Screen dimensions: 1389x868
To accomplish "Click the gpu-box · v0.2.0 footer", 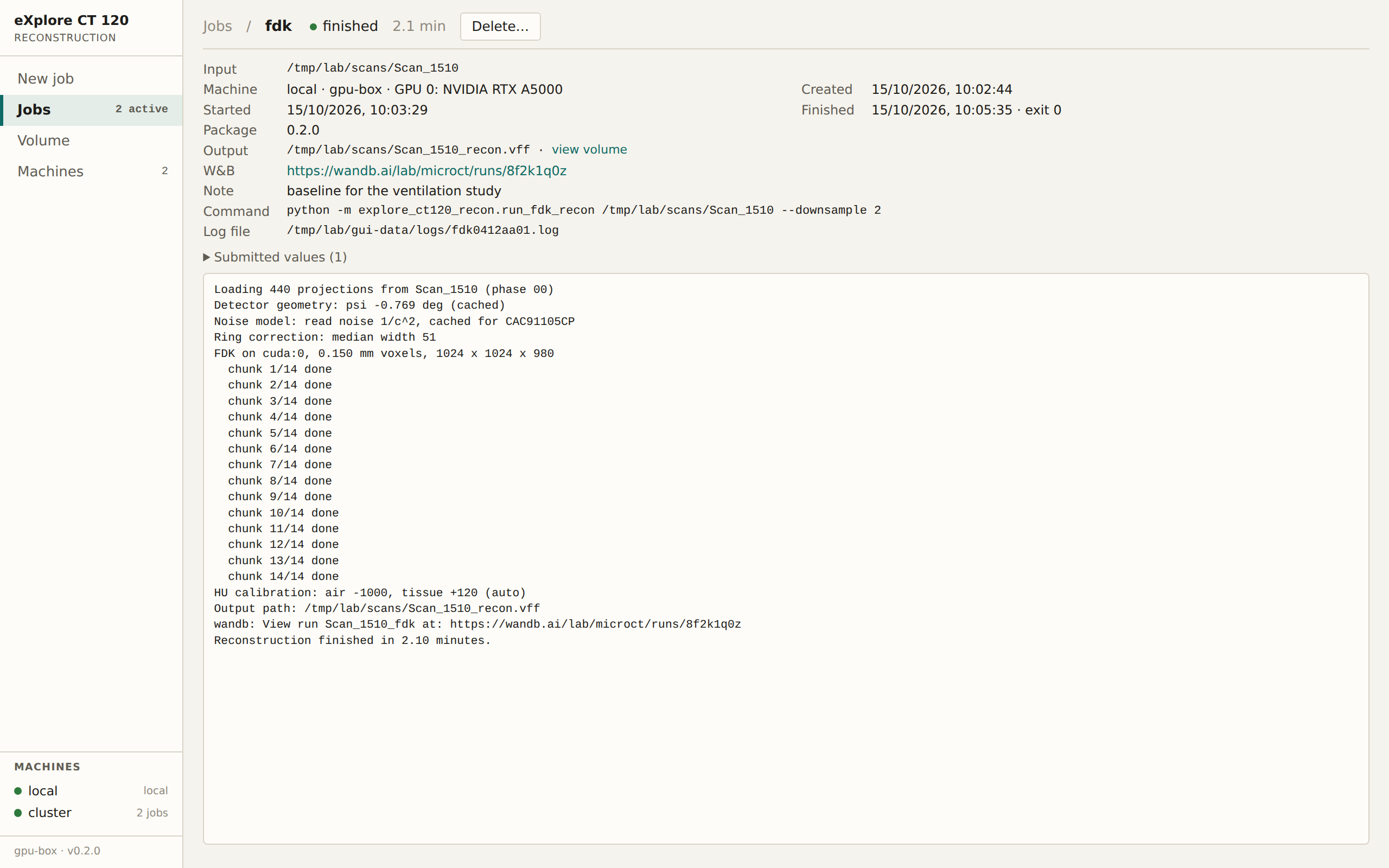I will (57, 851).
